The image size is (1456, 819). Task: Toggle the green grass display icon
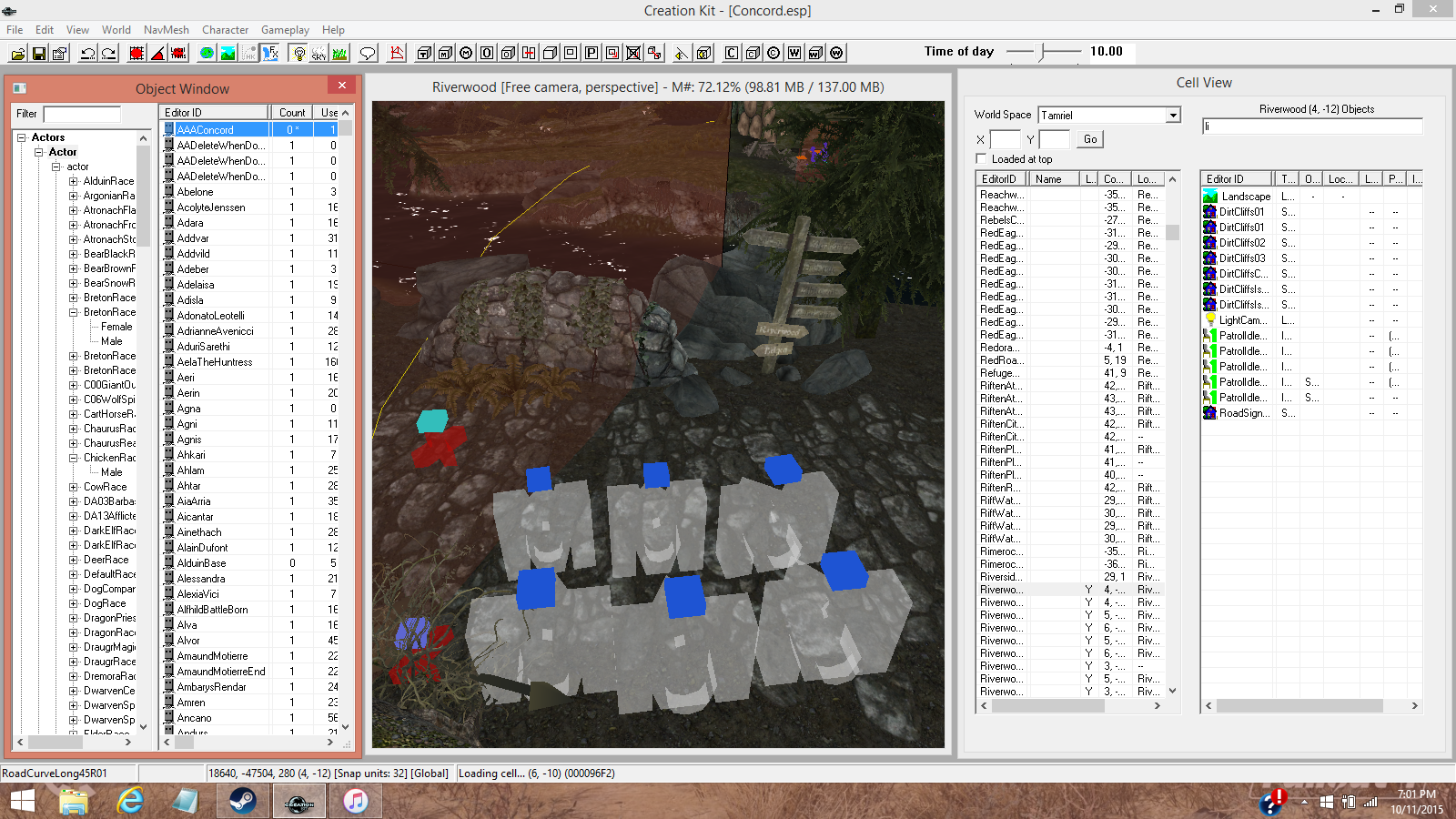[339, 54]
